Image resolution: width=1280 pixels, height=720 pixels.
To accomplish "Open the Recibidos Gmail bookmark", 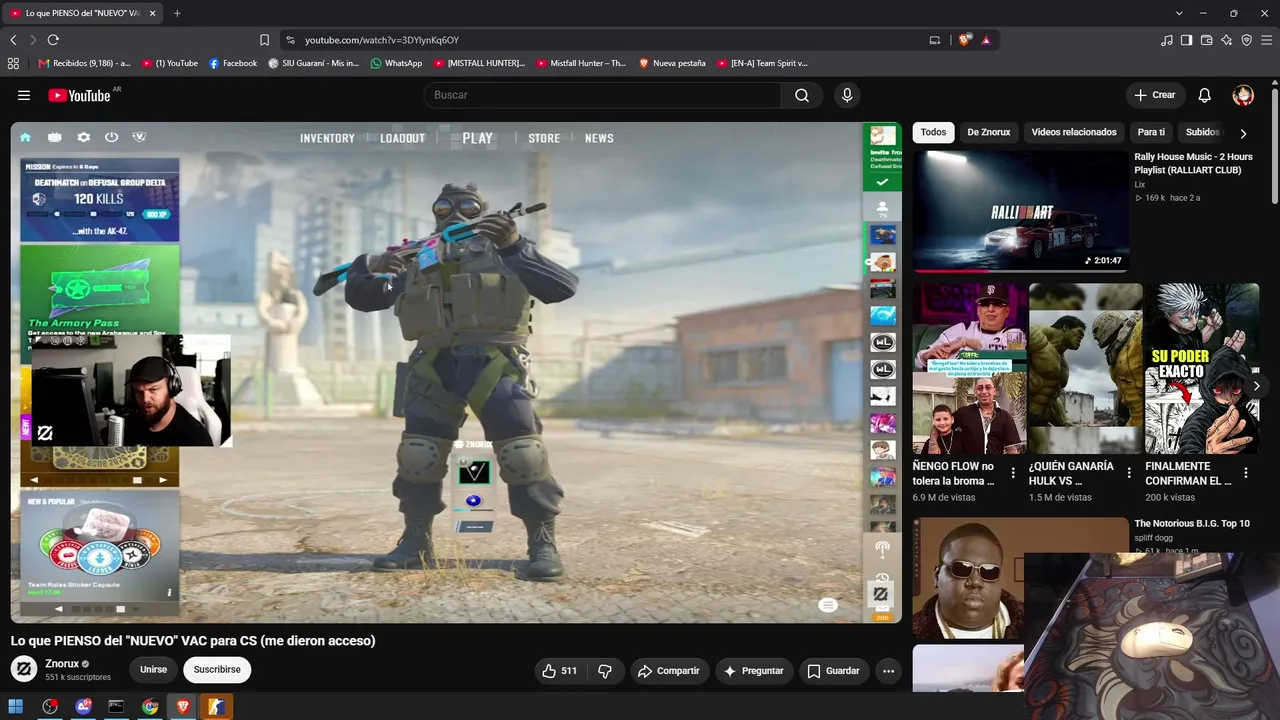I will point(84,63).
